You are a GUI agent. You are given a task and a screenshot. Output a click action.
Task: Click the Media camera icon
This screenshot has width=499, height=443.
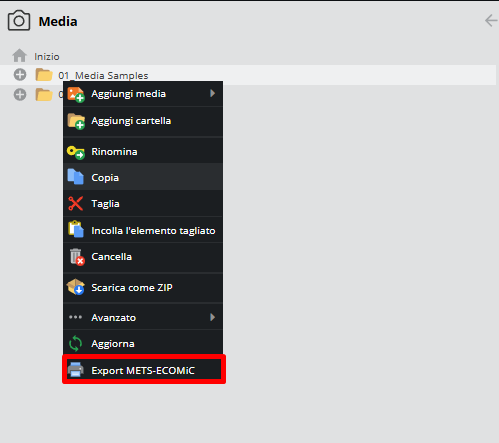tap(19, 21)
